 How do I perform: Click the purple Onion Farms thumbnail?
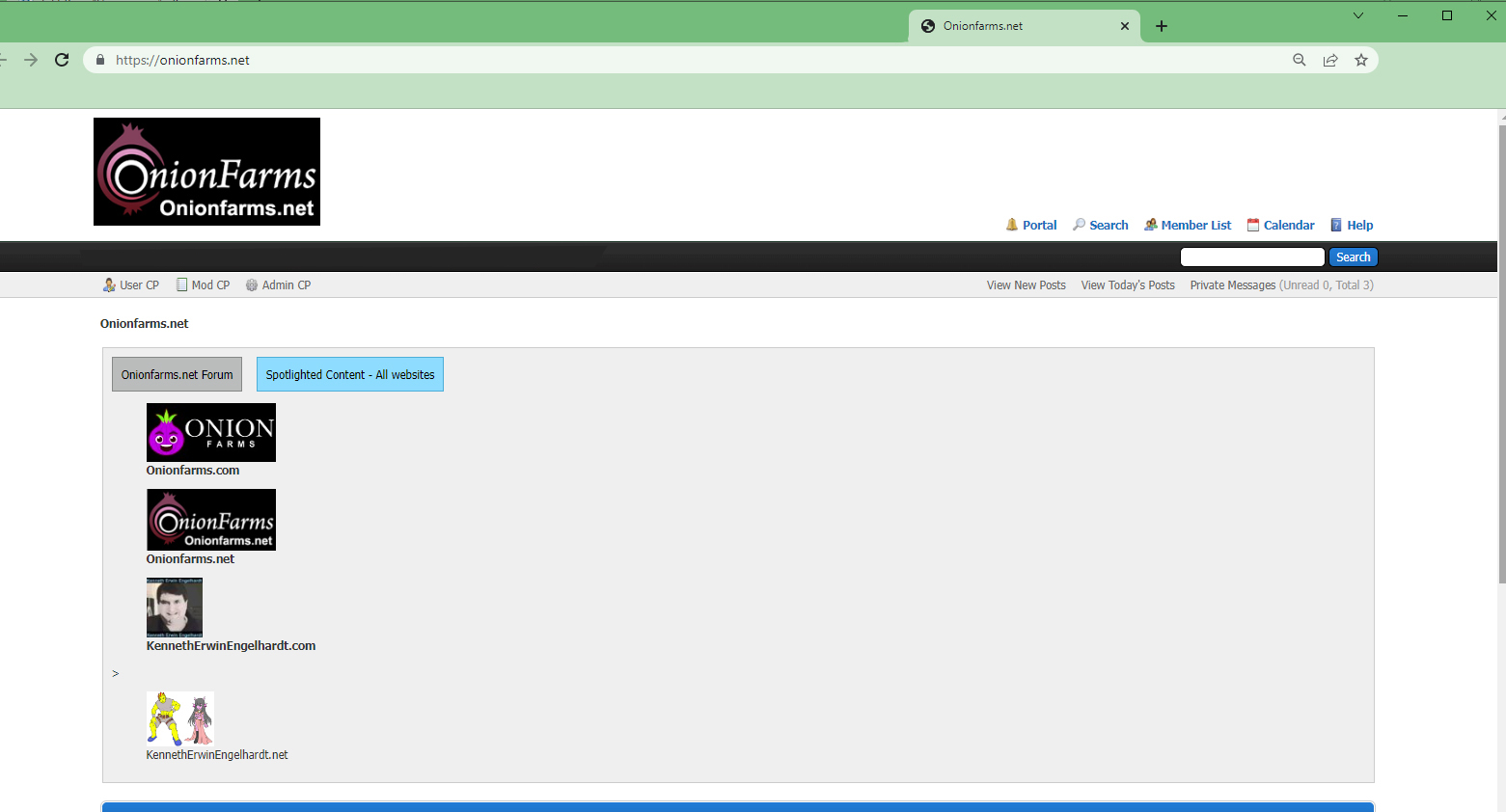[x=211, y=432]
